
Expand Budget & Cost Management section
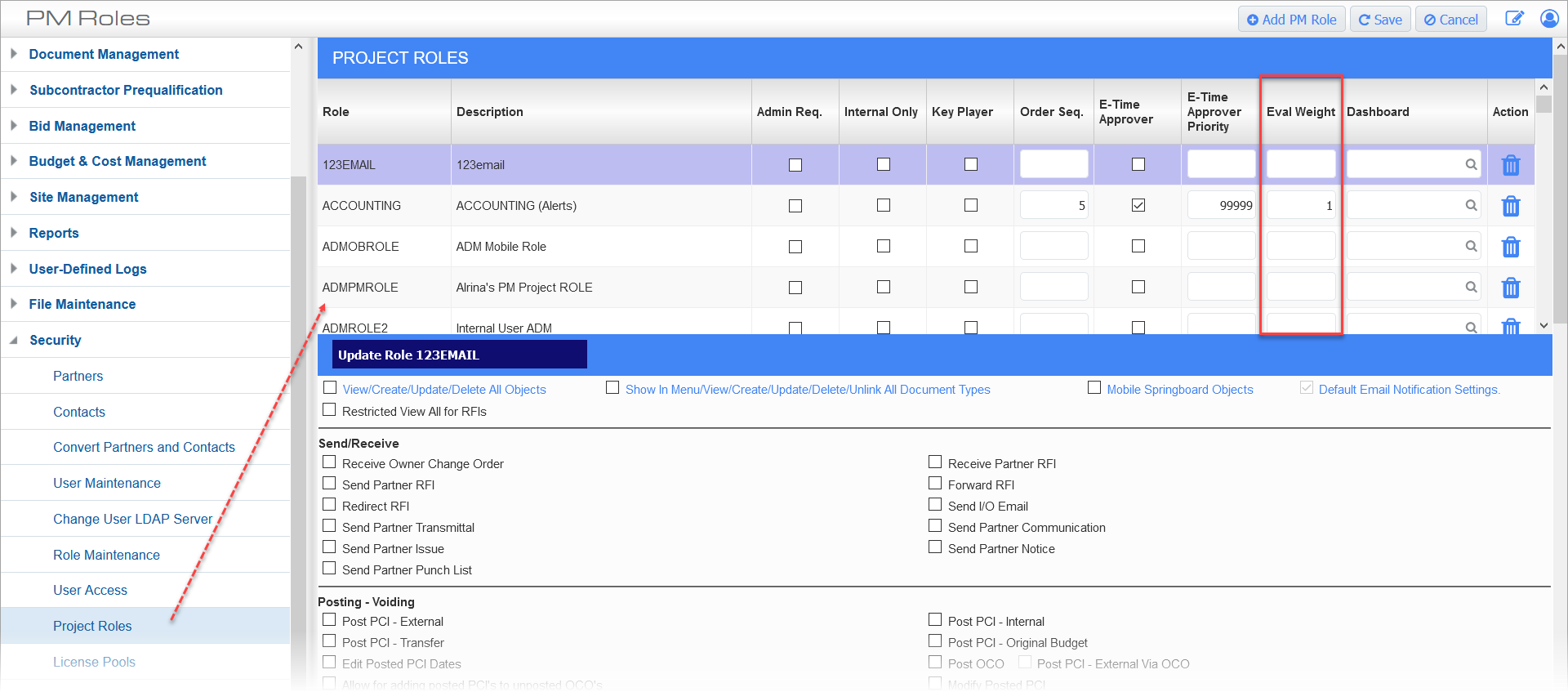[117, 161]
